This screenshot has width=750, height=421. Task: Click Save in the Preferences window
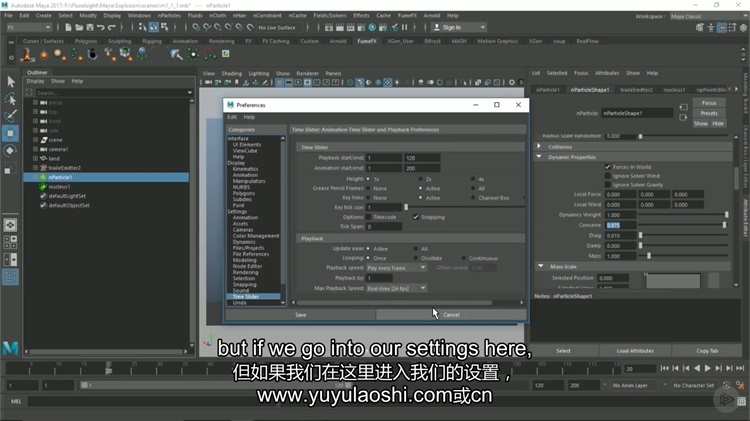(301, 315)
